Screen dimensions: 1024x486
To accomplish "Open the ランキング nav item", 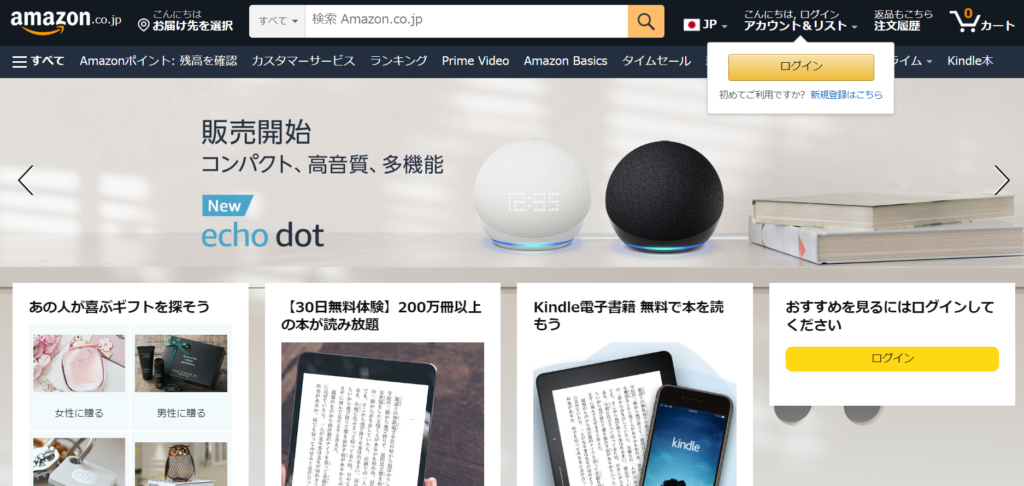I will [x=398, y=61].
